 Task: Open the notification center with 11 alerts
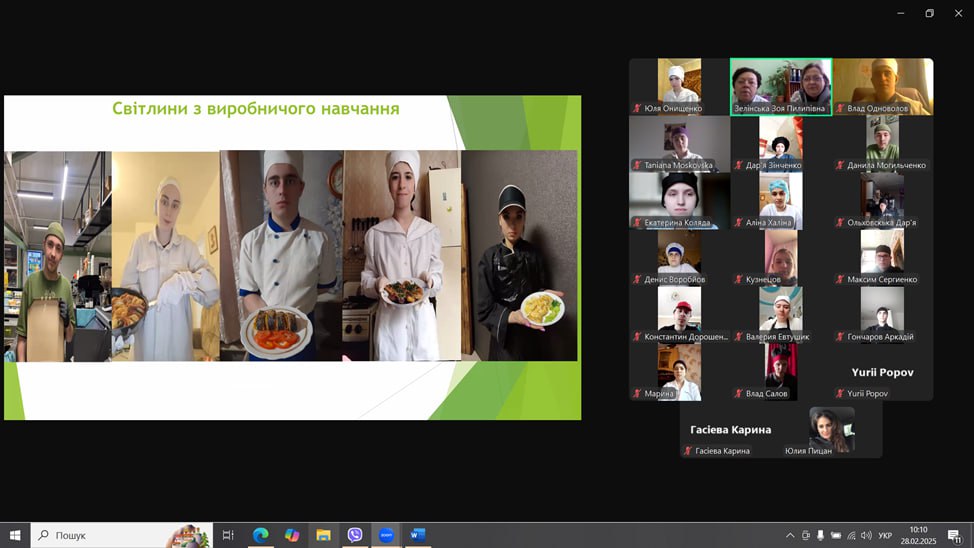[x=954, y=535]
